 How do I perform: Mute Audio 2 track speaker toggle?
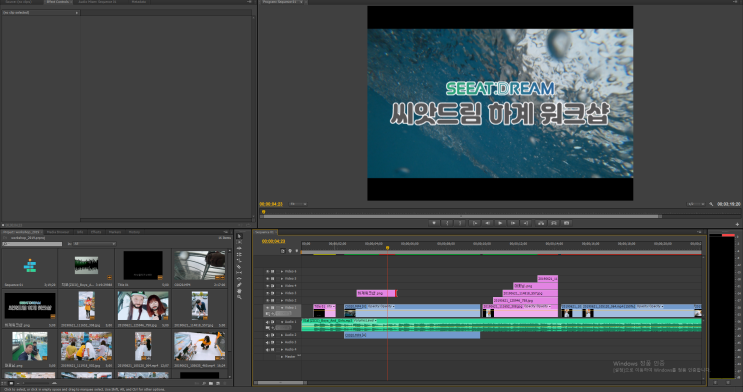tap(267, 335)
